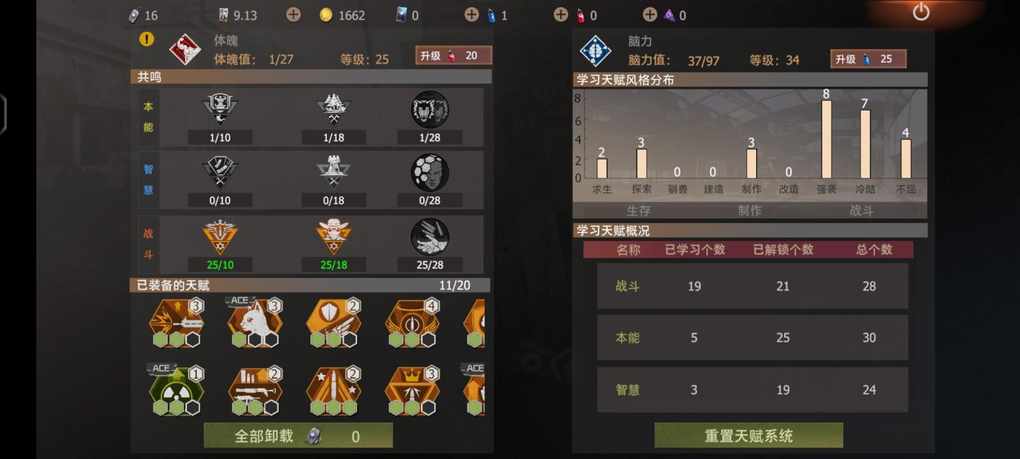Tap the yellow exclamation alert icon
Viewport: 1020px width, 459px height.
tap(147, 39)
